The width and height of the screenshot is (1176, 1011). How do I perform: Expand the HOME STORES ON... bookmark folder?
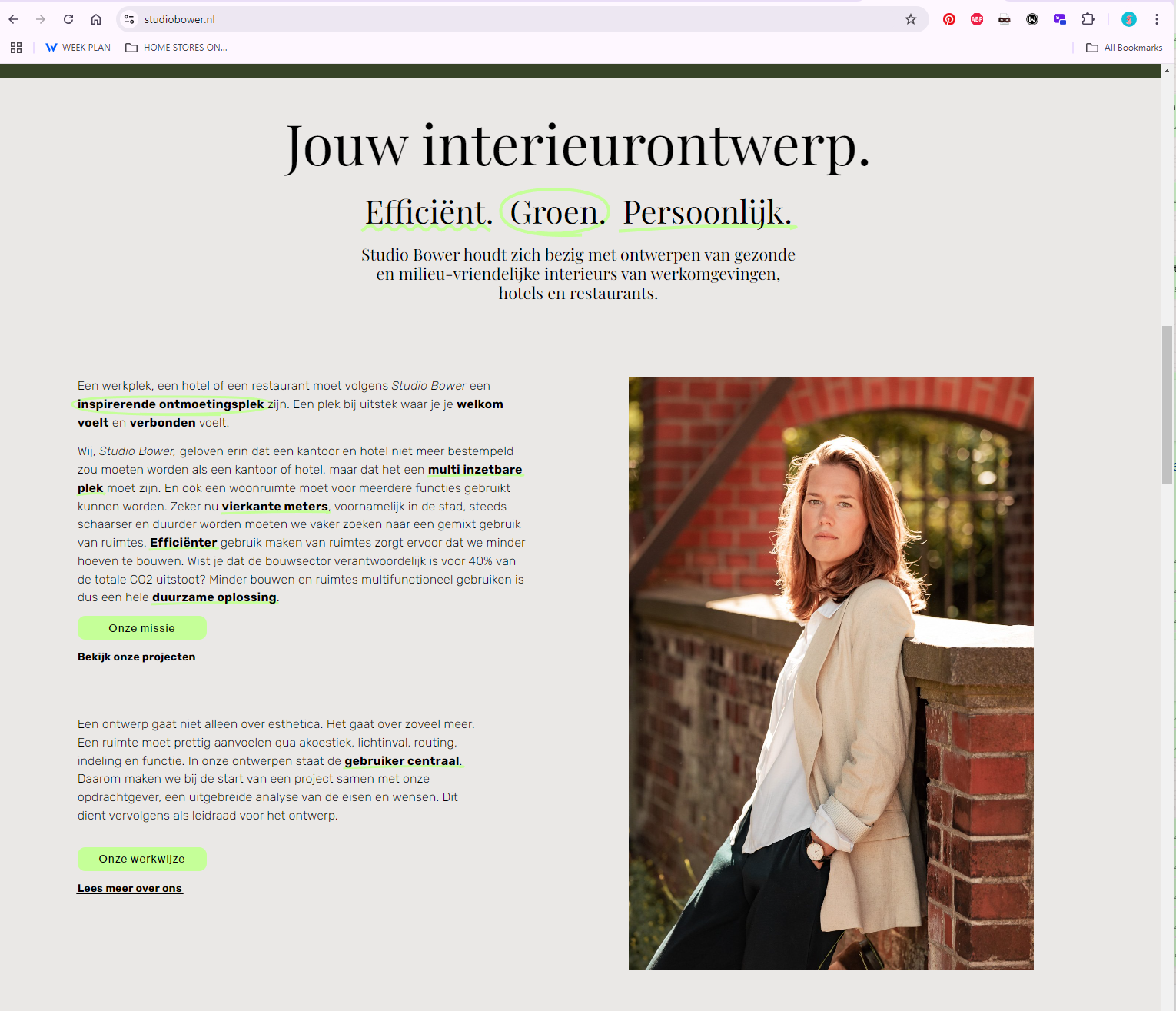(176, 48)
